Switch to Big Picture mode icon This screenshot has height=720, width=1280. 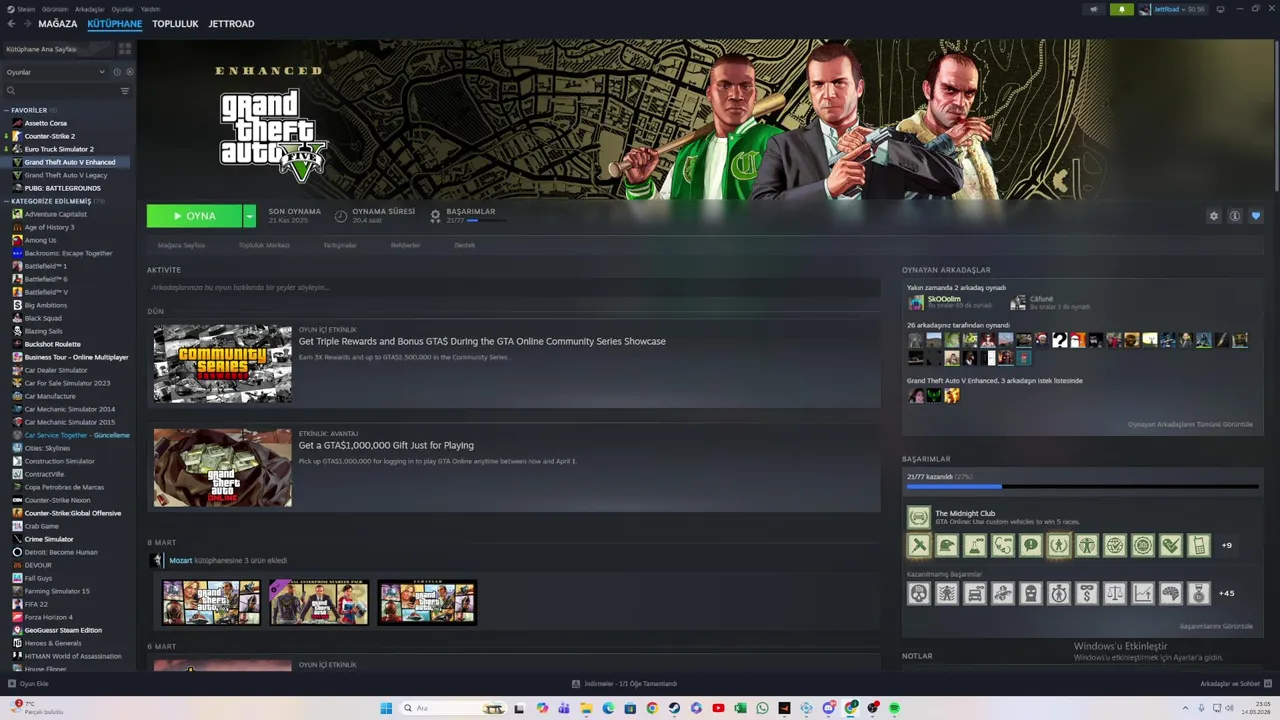pos(1220,9)
